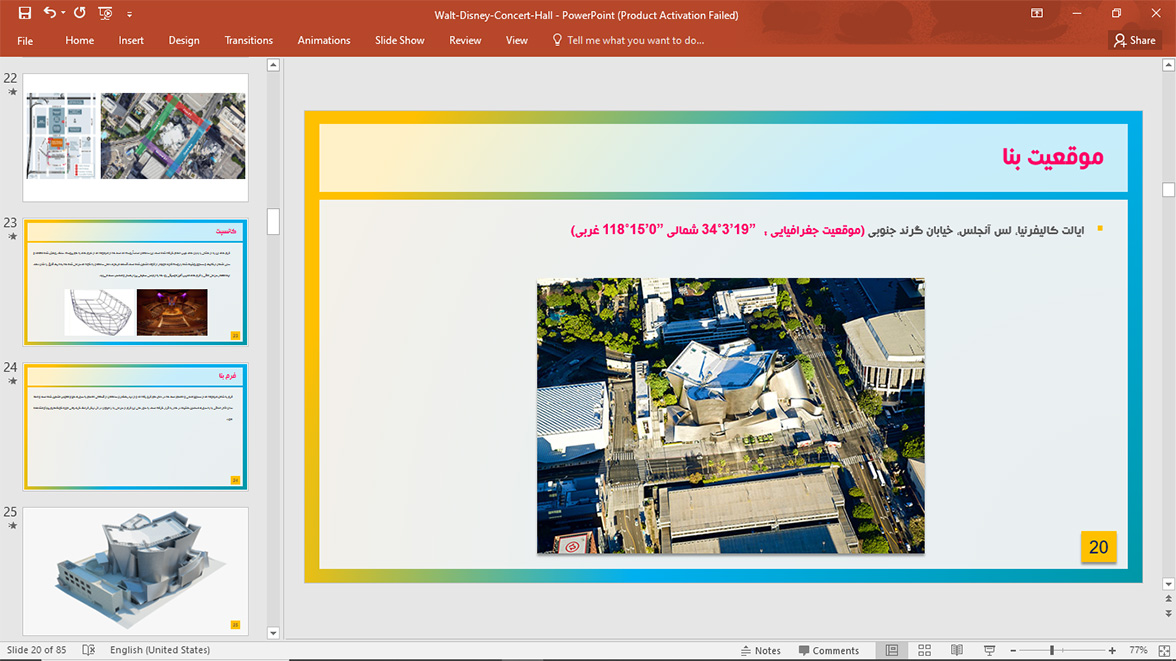Image resolution: width=1176 pixels, height=661 pixels.
Task: Save the presentation with the floppy icon
Action: (x=25, y=13)
